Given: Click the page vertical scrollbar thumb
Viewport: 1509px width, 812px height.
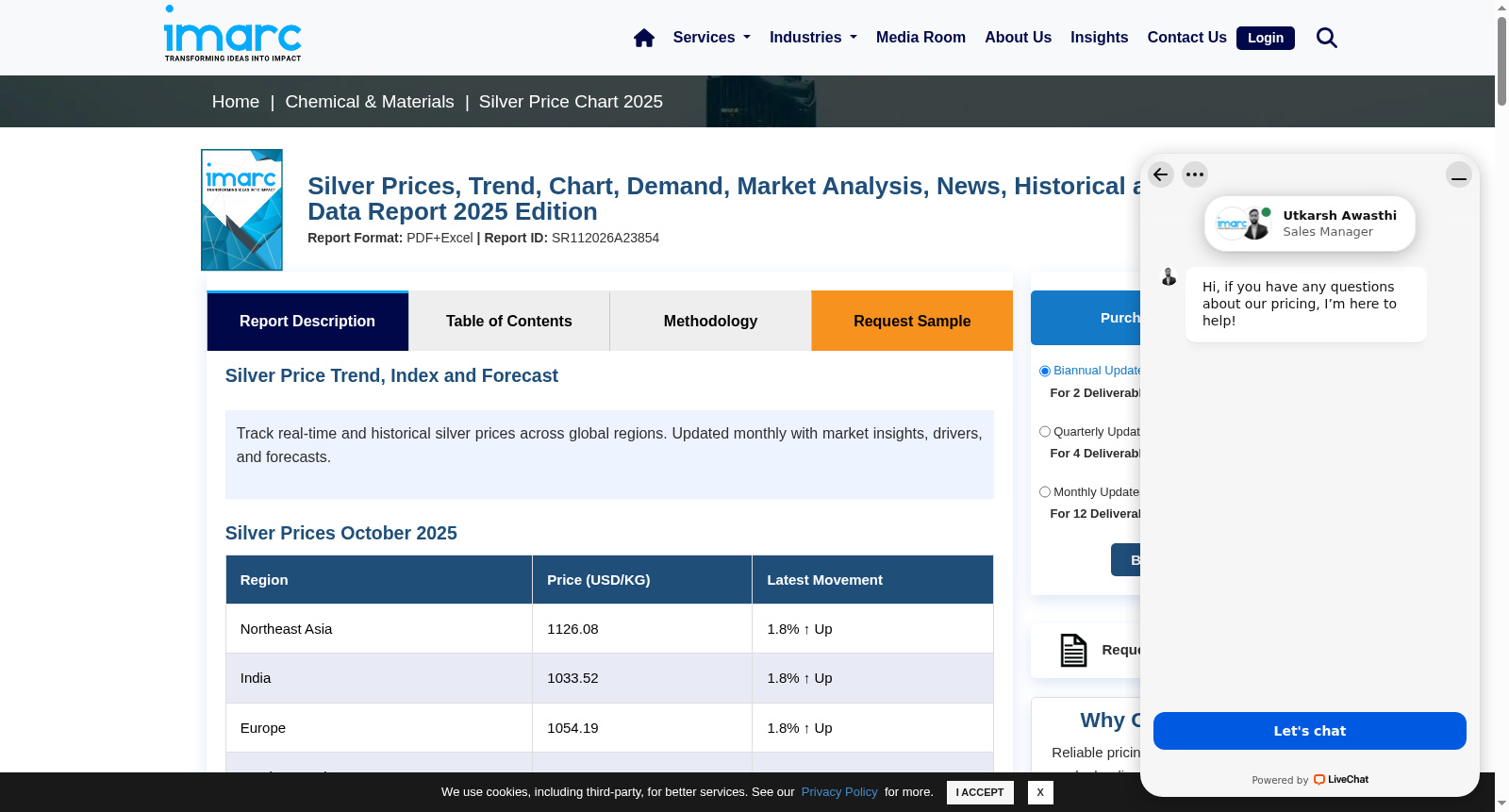Looking at the screenshot, I should pyautogui.click(x=1501, y=61).
